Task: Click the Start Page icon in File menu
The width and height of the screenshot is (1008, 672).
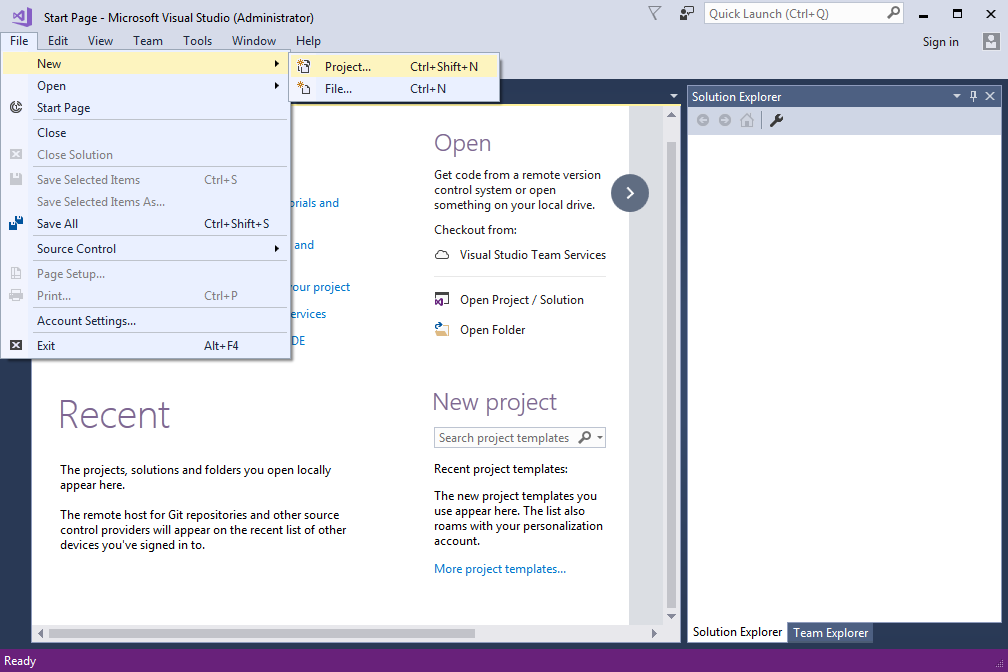Action: [x=16, y=107]
